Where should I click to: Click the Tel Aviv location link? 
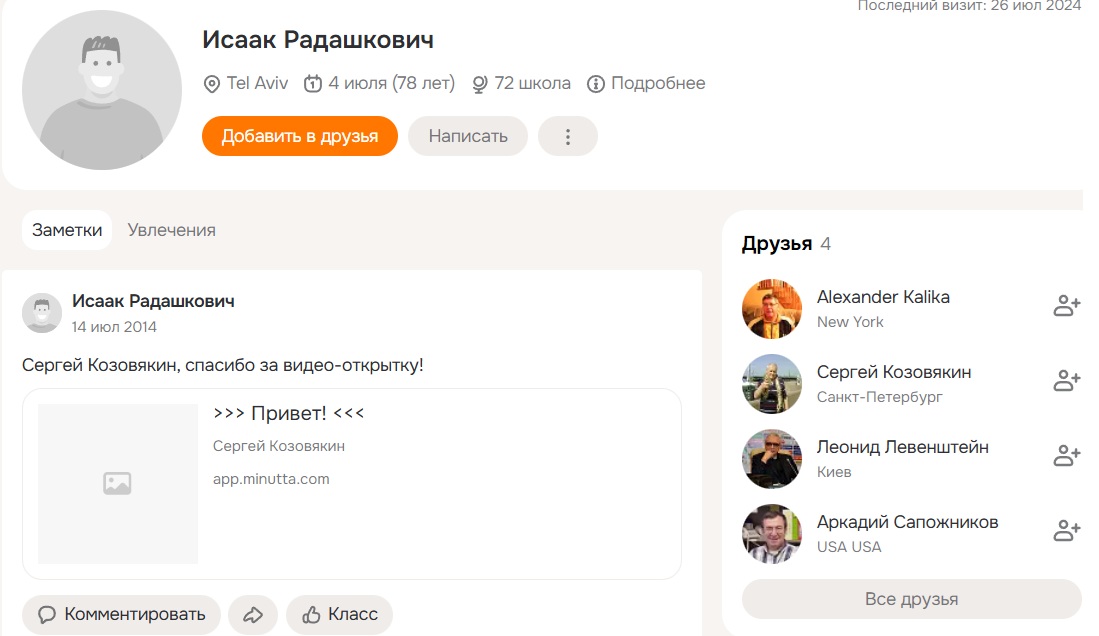coord(257,83)
